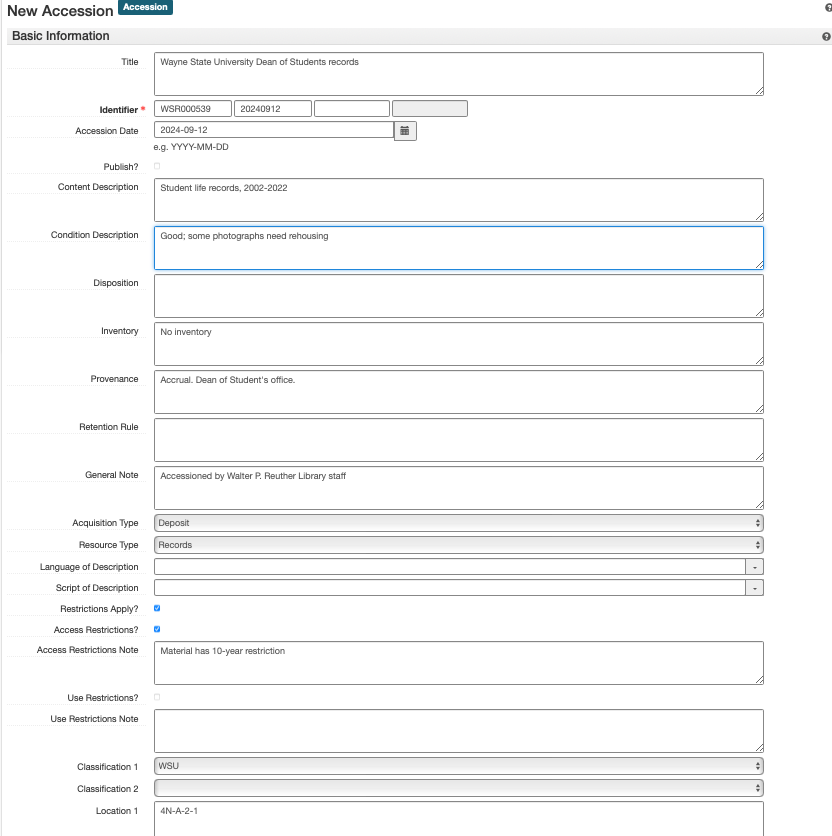The image size is (832, 836).
Task: Open the Acquisition Type dropdown
Action: pyautogui.click(x=458, y=523)
